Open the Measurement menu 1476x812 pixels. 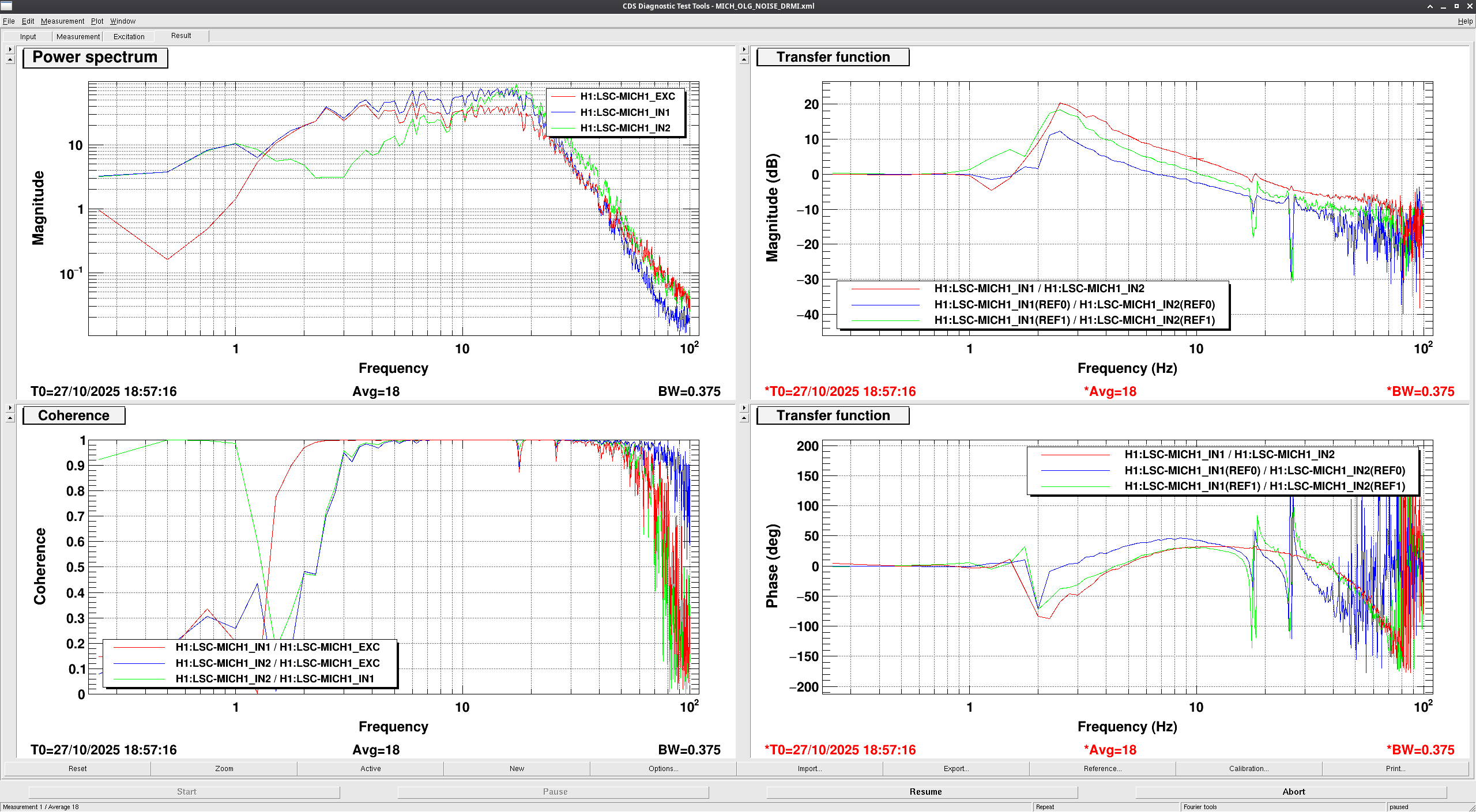[62, 21]
